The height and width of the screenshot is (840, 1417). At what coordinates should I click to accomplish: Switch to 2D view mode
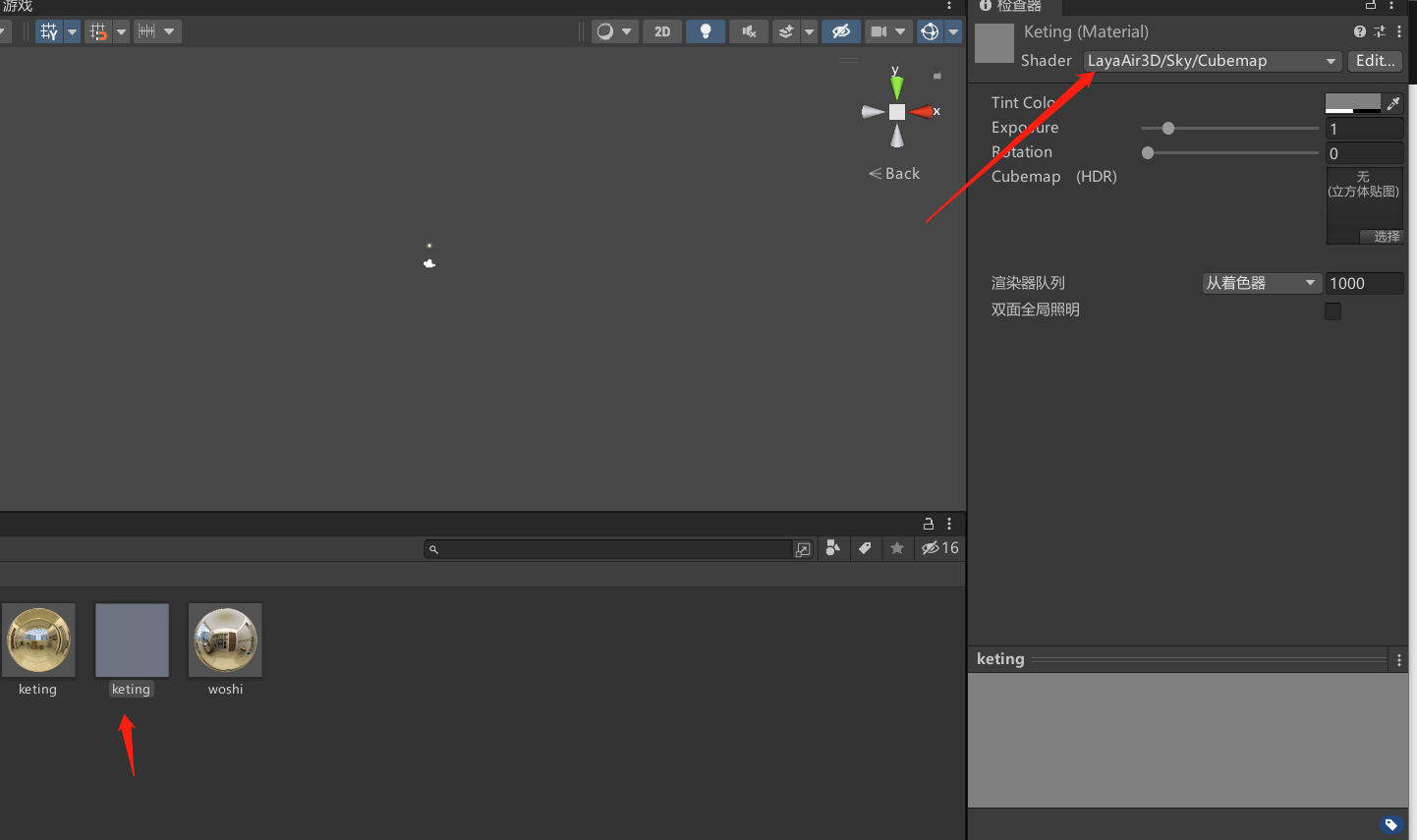661,30
